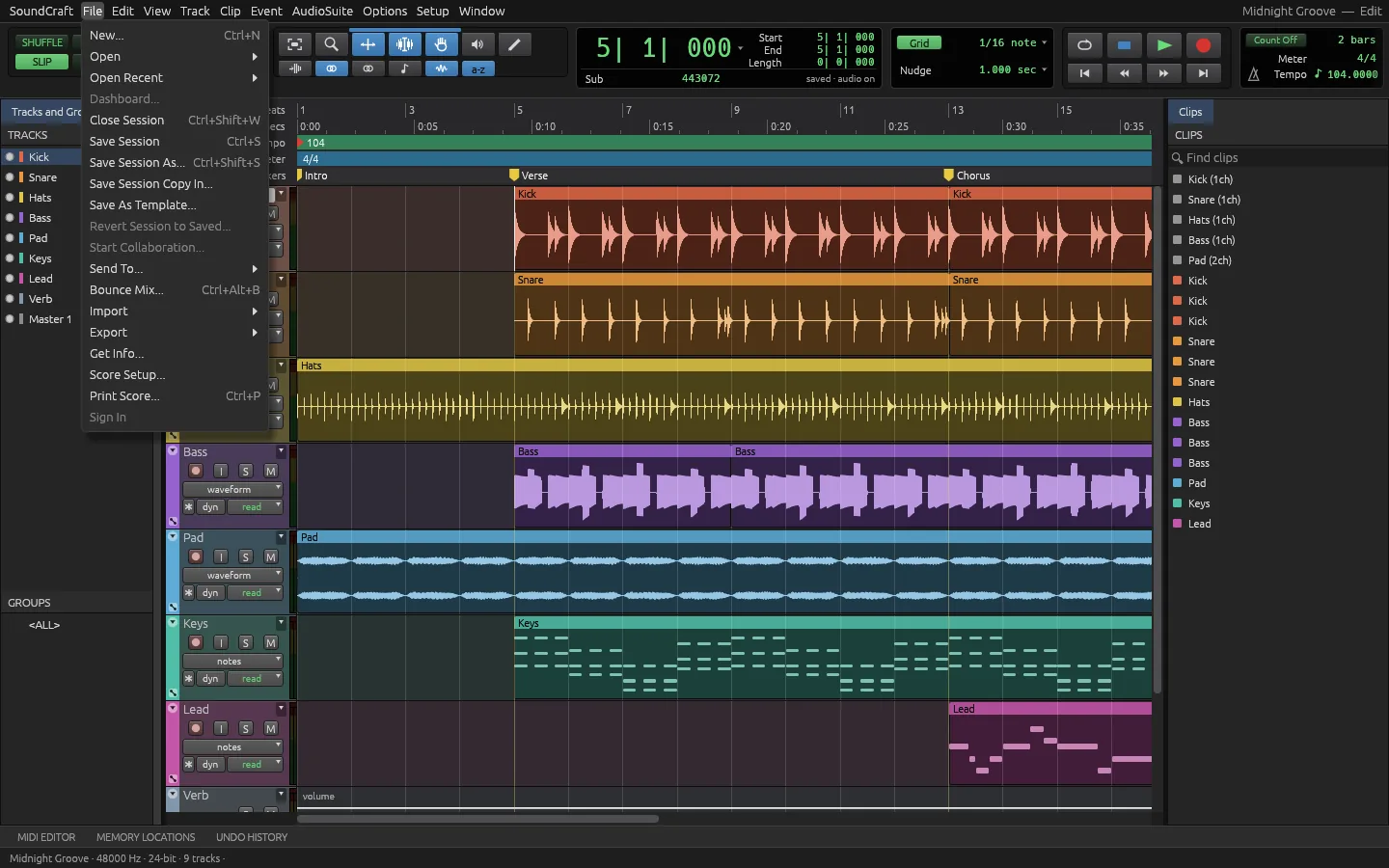Open Keys track notes view dropdown
Viewport: 1389px width, 868px height.
232,661
